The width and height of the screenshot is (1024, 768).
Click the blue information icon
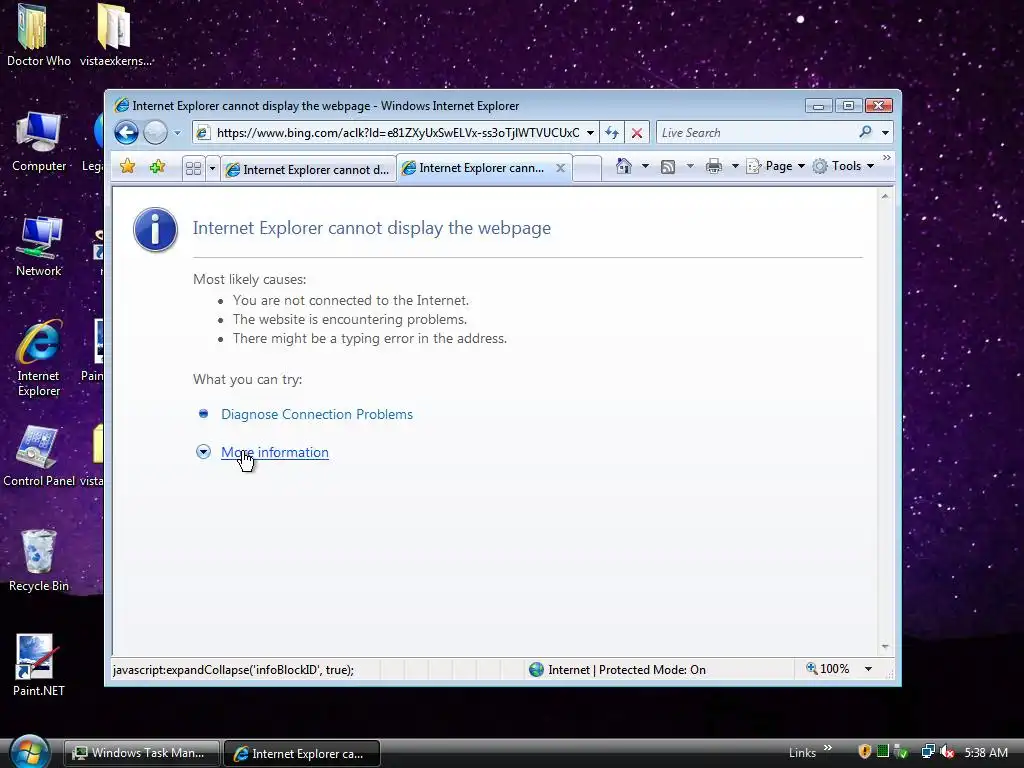(x=155, y=229)
